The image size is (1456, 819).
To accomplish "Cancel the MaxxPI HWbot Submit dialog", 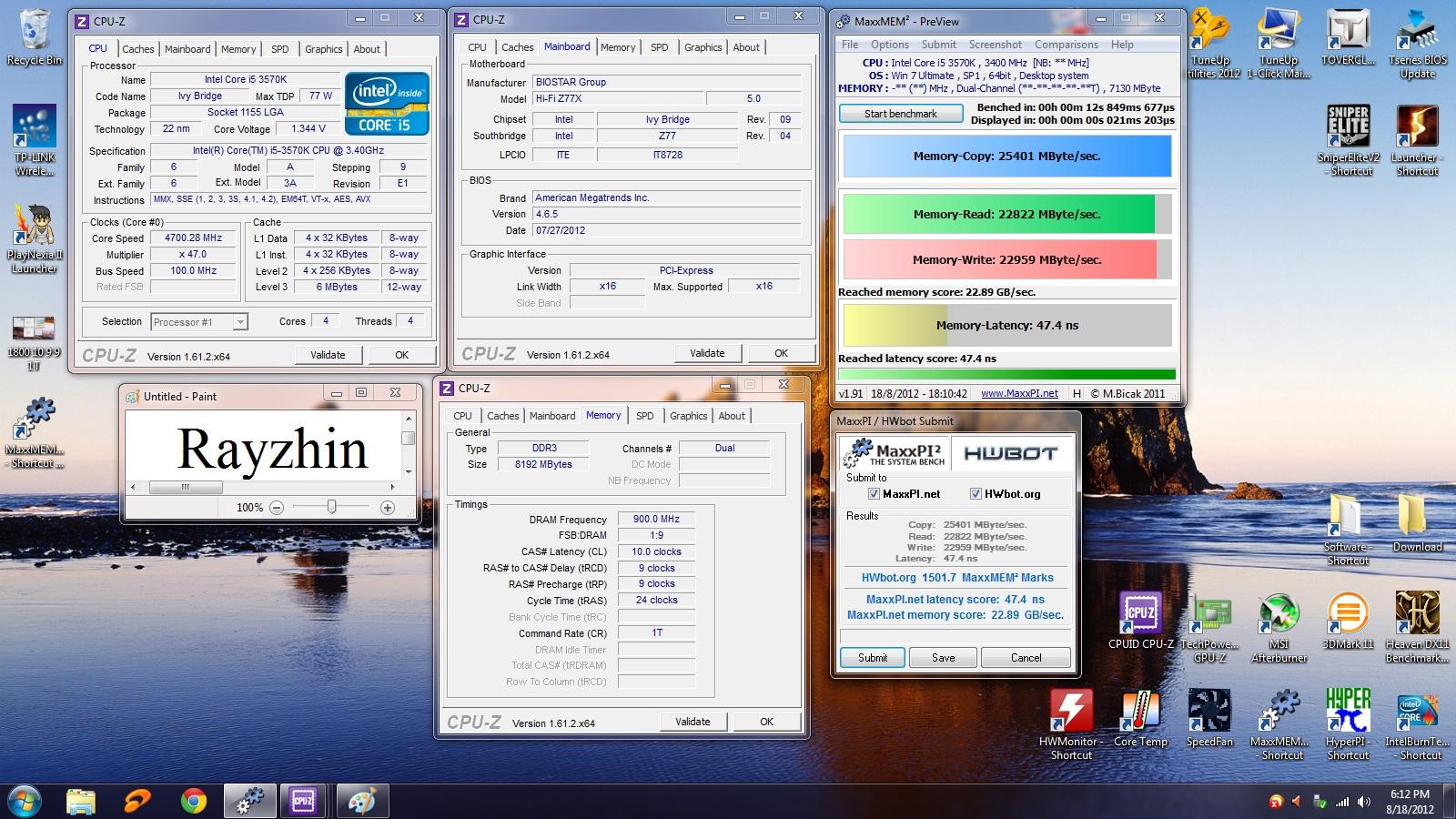I will tap(1026, 658).
